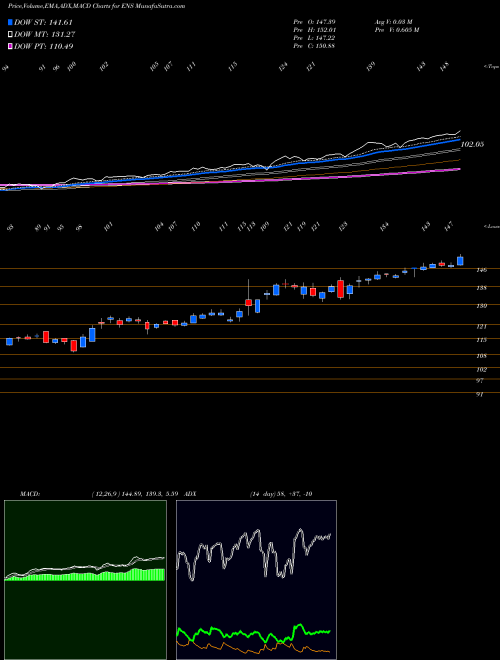Click the white DOW MT legend swatch
Image resolution: width=500 pixels, height=660 pixels.
point(10,35)
